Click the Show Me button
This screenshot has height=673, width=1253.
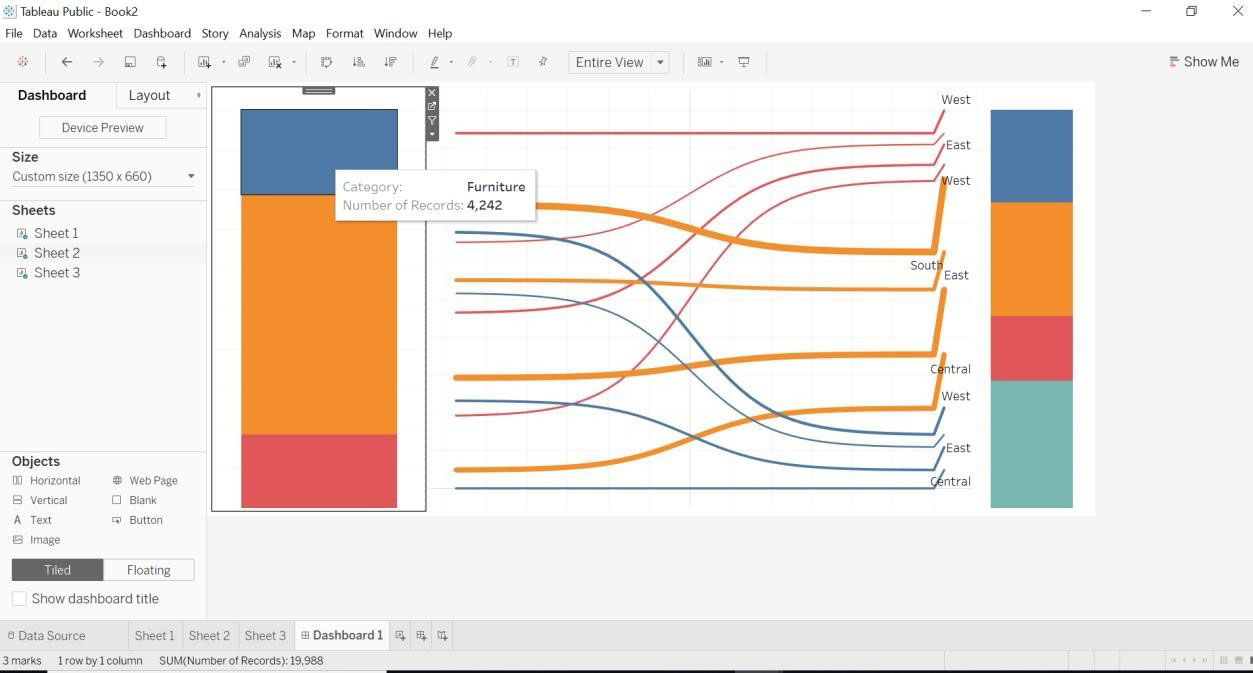(1204, 62)
